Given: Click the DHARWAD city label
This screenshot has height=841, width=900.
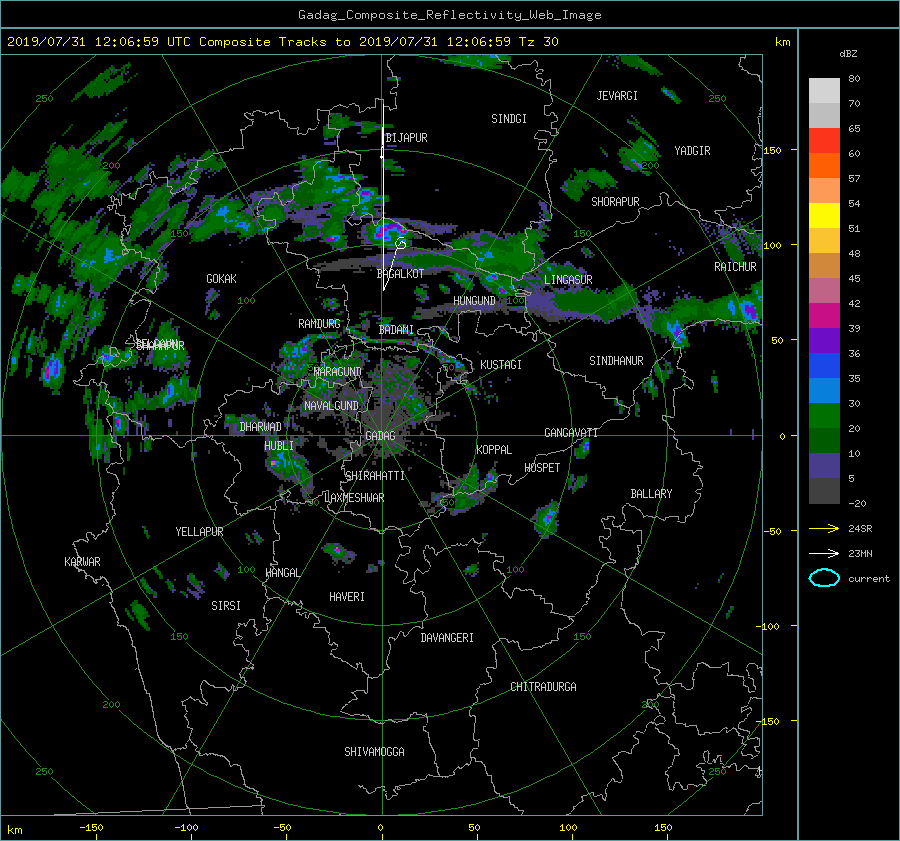Looking at the screenshot, I should pyautogui.click(x=260, y=427).
